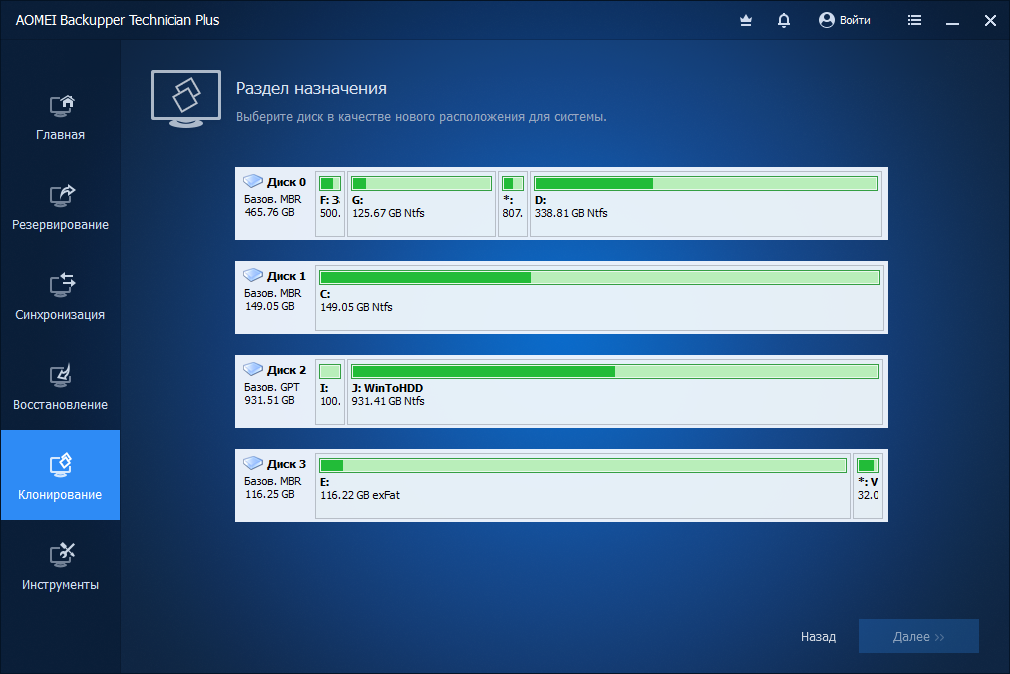1010x674 pixels.
Task: Click the Резервирование label in sidebar
Action: [61, 225]
